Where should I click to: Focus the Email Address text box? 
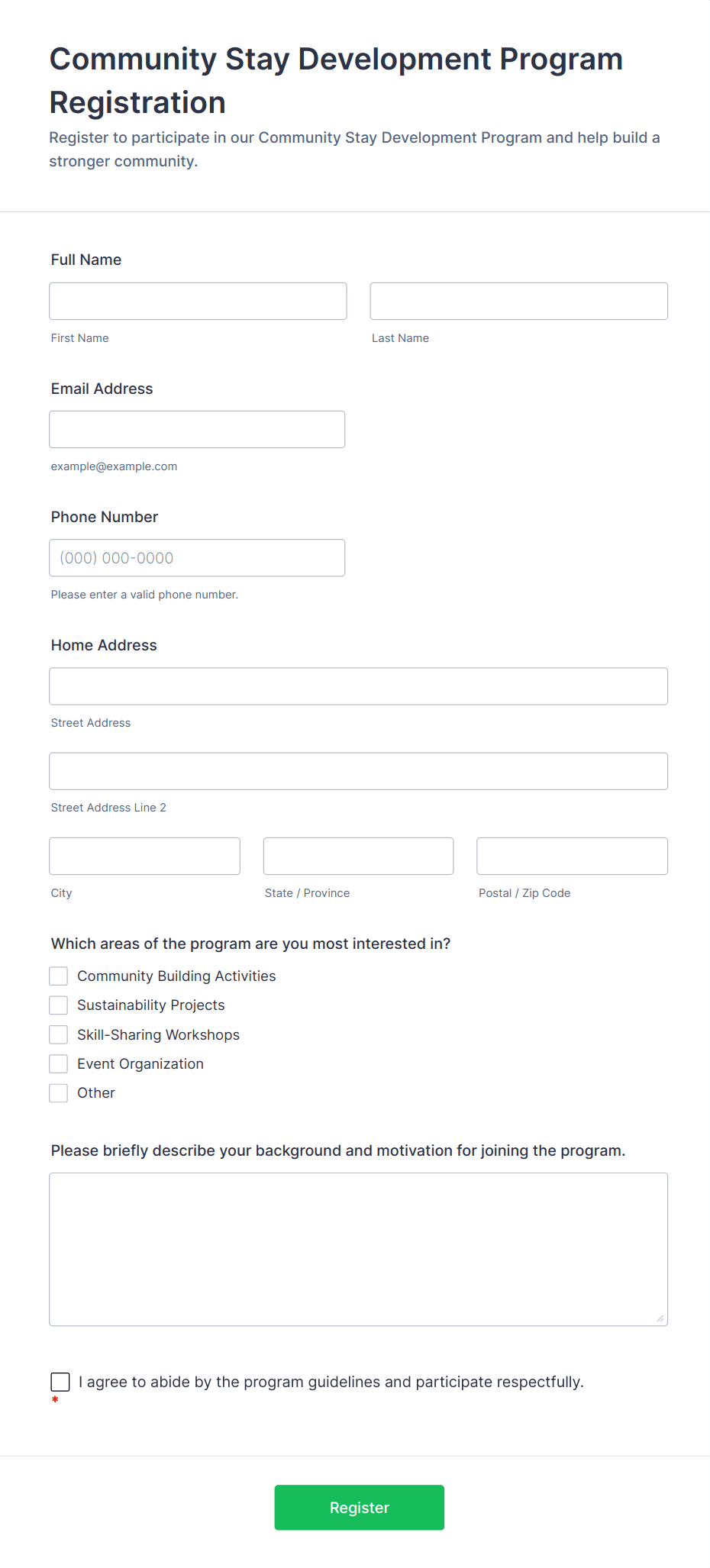click(197, 430)
